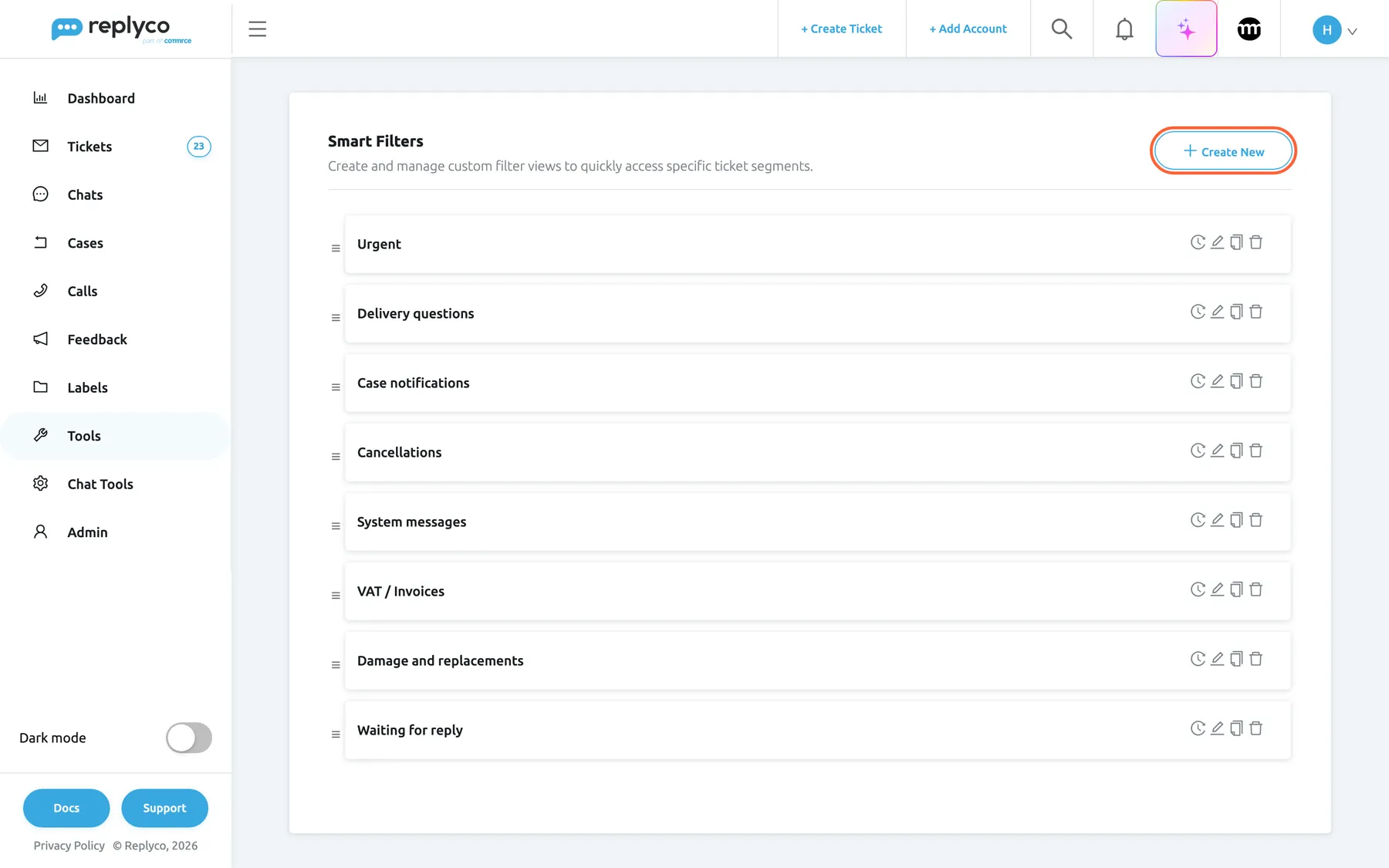Screen dimensions: 1389x868
Task: Delete the Urgent filter
Action: [1256, 242]
